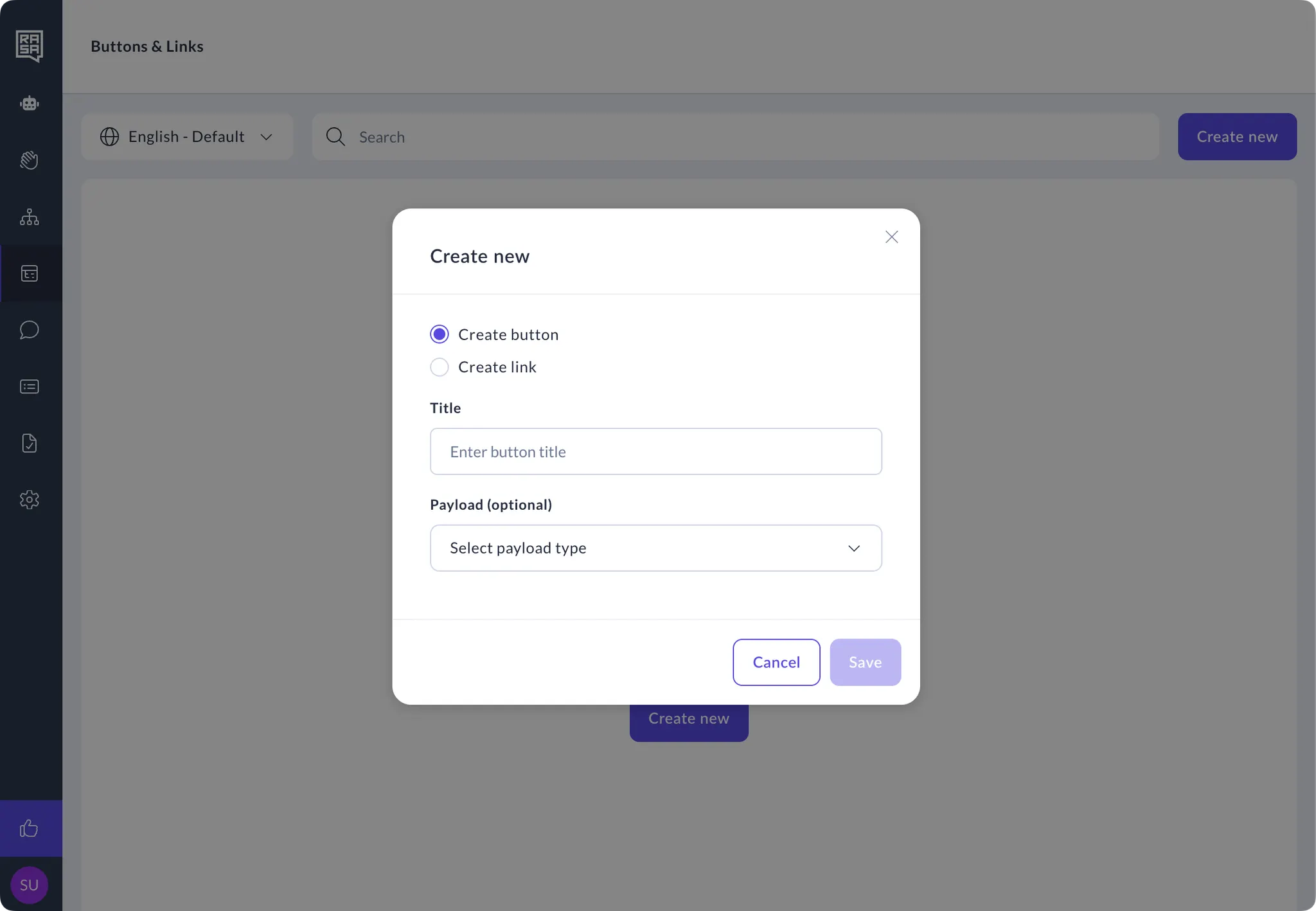Open the English - Default language dropdown

click(187, 137)
